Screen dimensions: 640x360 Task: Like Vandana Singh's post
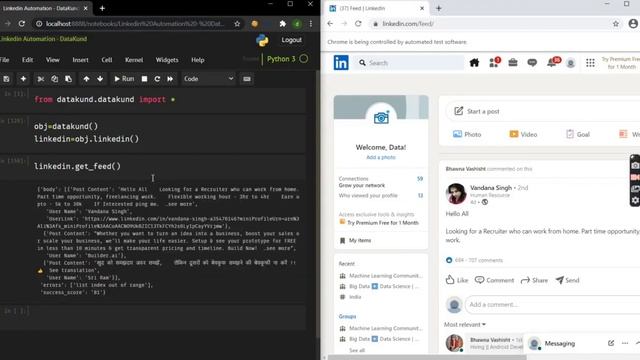[457, 280]
